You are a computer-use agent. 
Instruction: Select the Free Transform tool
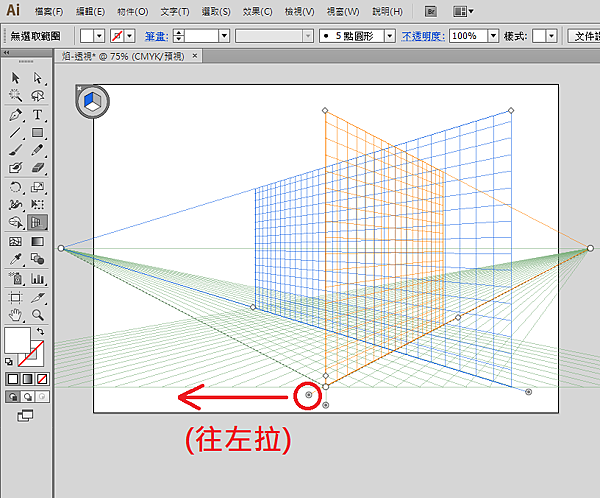(38, 204)
